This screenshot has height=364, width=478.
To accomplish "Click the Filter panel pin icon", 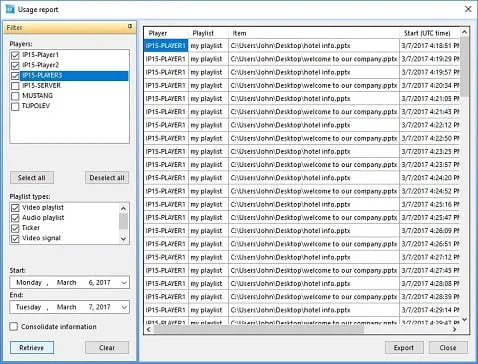I will (130, 26).
